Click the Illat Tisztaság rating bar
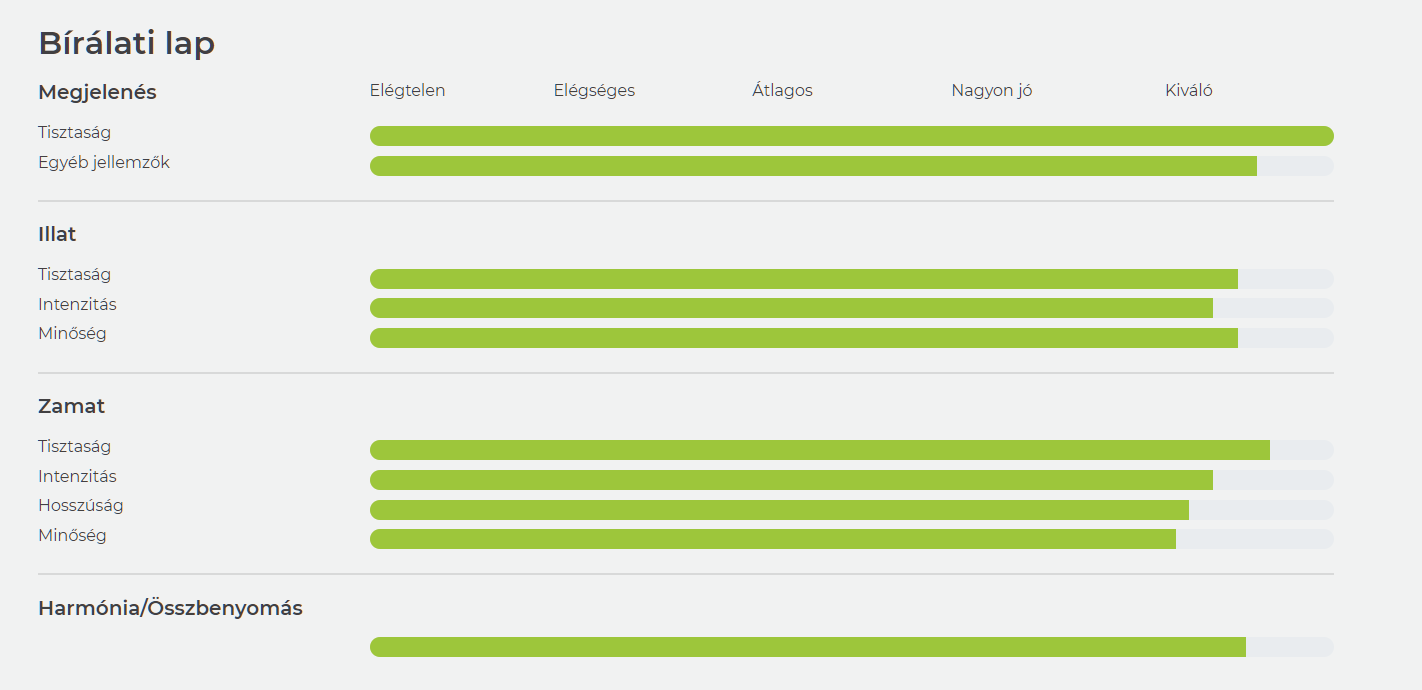Screen dimensions: 1422x690 852,279
